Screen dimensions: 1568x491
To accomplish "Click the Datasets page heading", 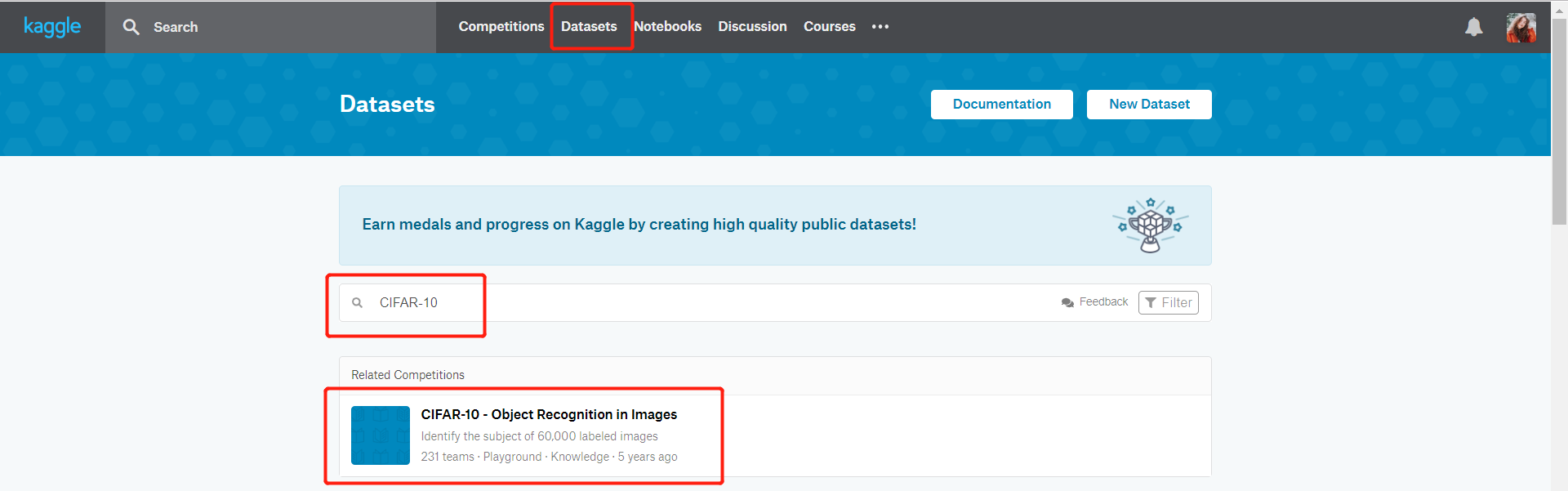I will pos(387,104).
